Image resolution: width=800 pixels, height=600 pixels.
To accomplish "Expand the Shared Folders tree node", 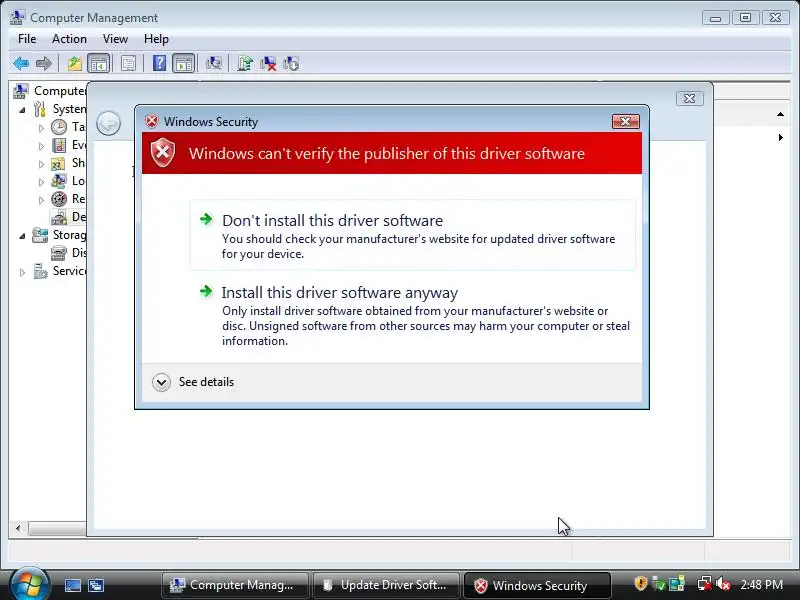I will (x=41, y=164).
